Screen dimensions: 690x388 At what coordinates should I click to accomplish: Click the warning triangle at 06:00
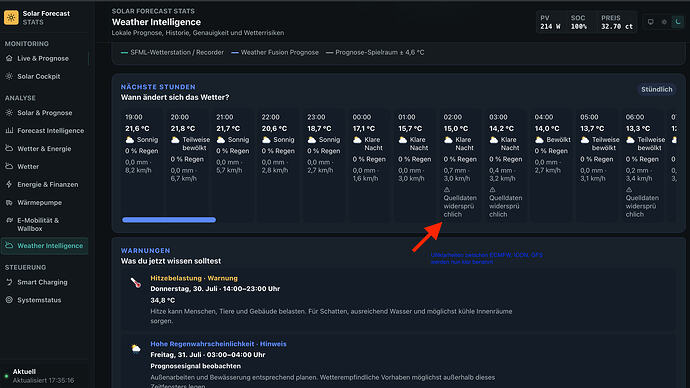point(629,190)
